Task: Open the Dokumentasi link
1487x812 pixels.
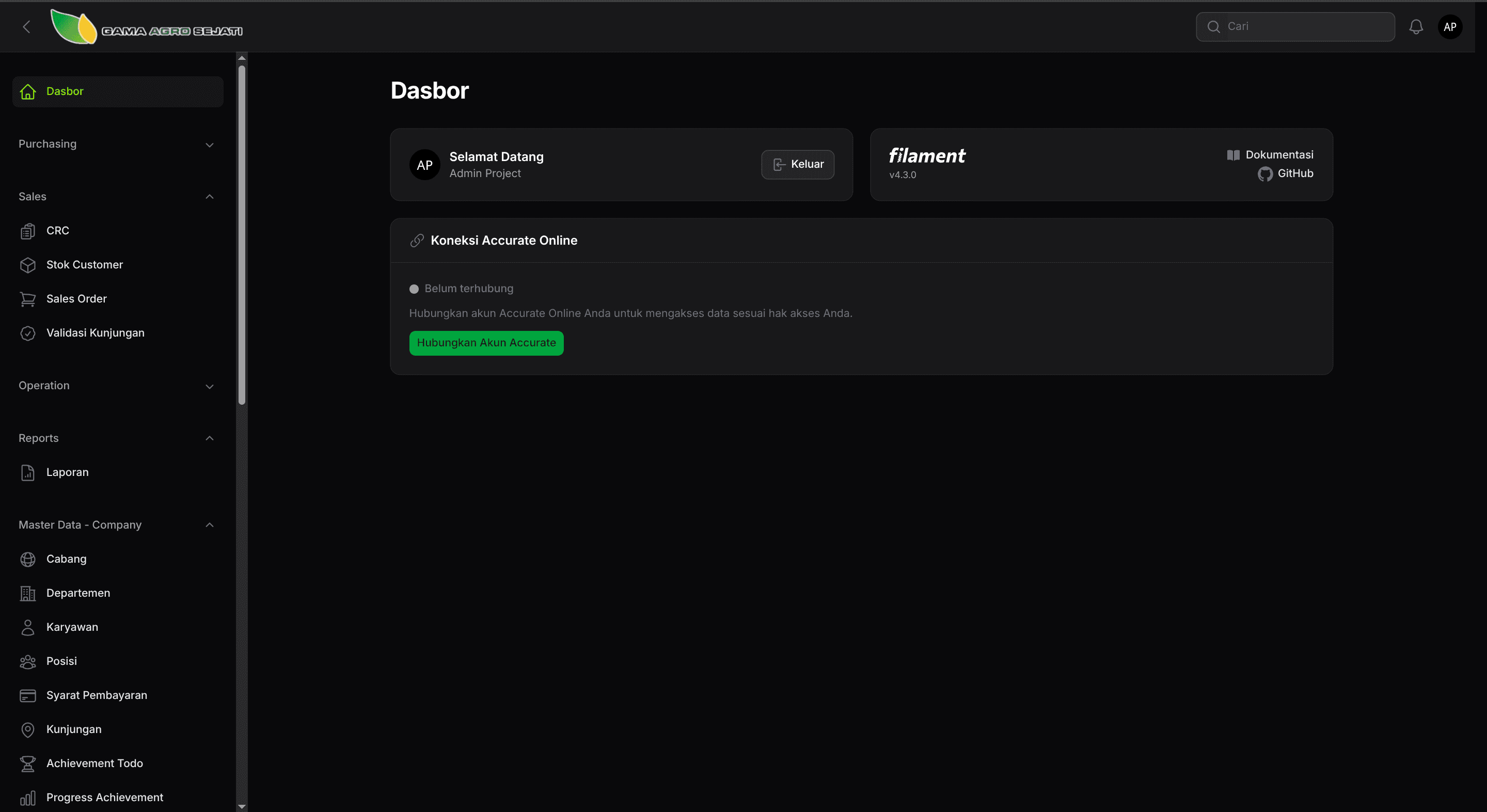Action: (x=1270, y=155)
